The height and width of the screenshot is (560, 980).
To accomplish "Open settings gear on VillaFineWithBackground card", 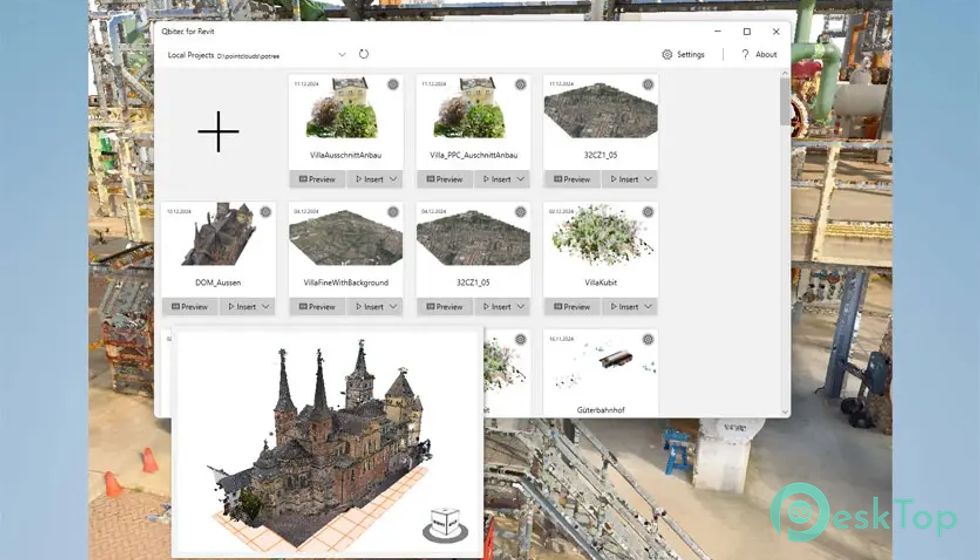I will [393, 212].
